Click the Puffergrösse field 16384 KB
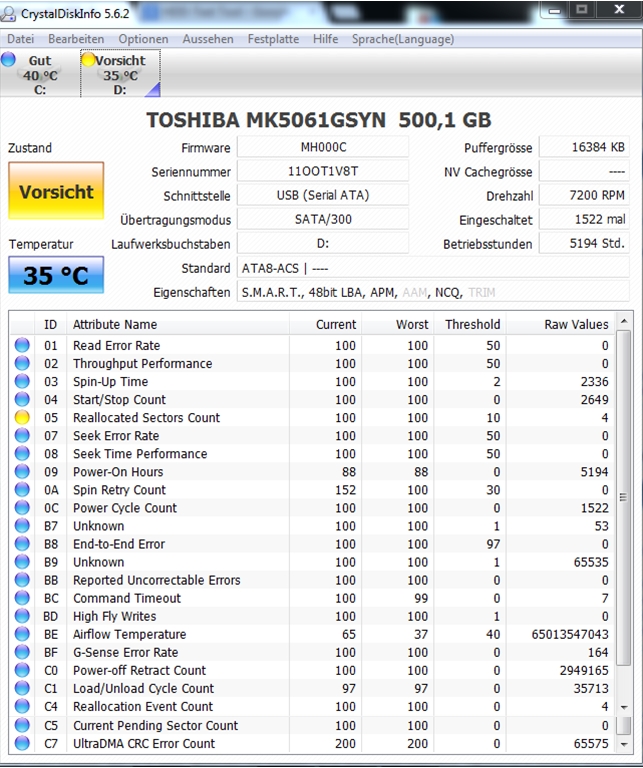The image size is (643, 768). [x=584, y=147]
